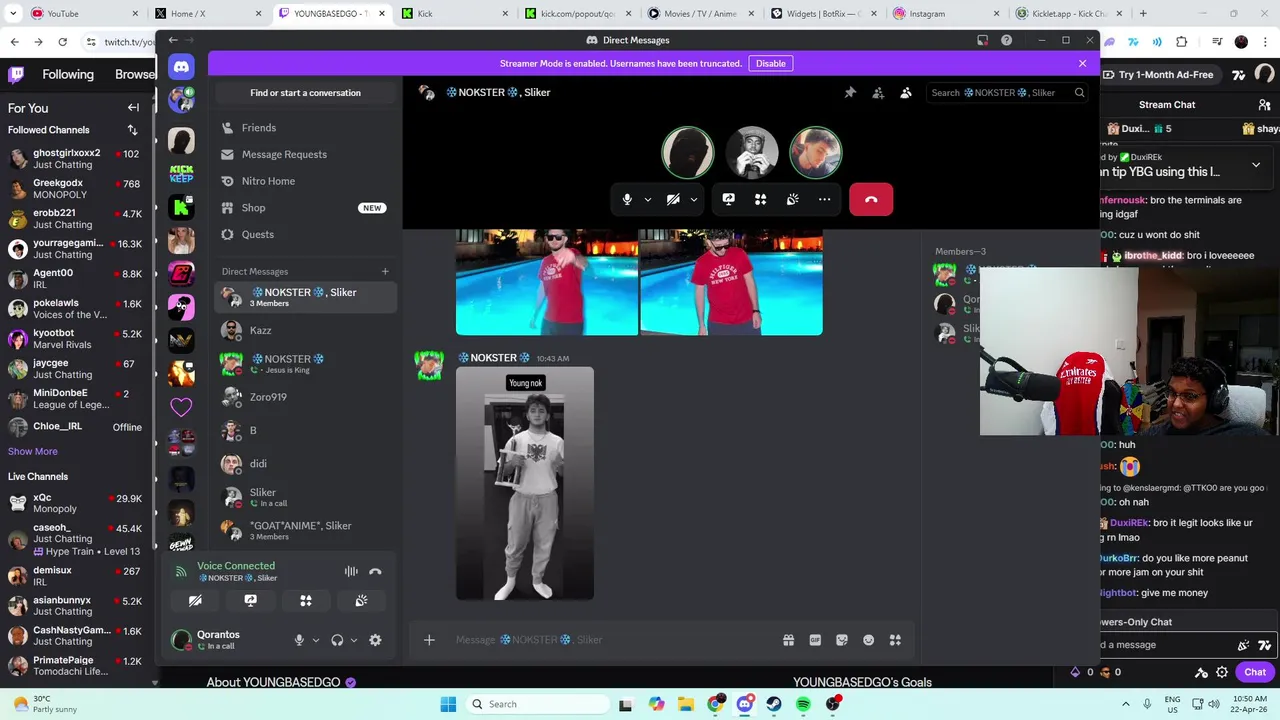Open camera options arrow in call
Image resolution: width=1280 pixels, height=720 pixels.
pyautogui.click(x=694, y=199)
